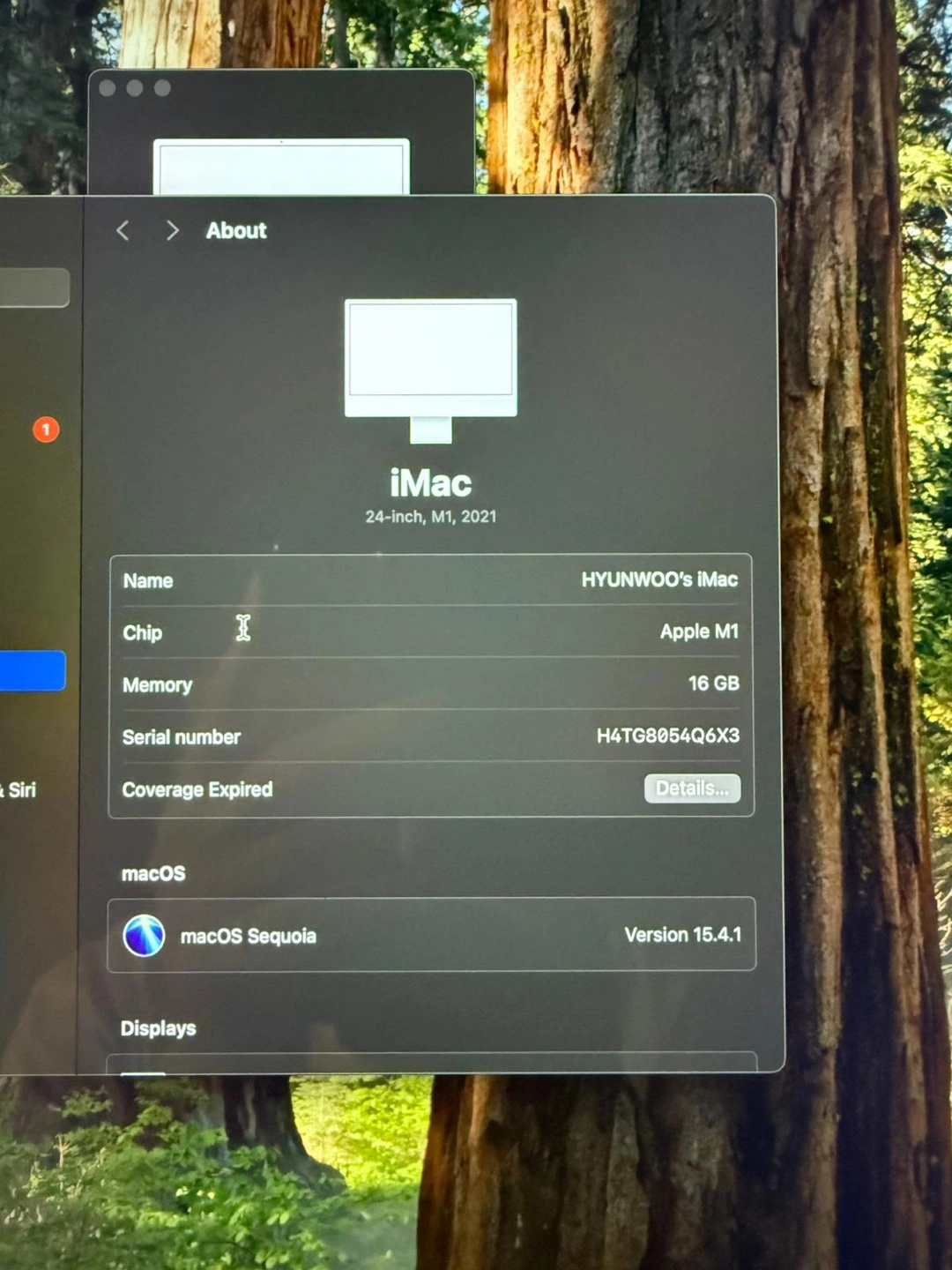The height and width of the screenshot is (1270, 952).
Task: Click the Serial number row label
Action: [x=182, y=737]
